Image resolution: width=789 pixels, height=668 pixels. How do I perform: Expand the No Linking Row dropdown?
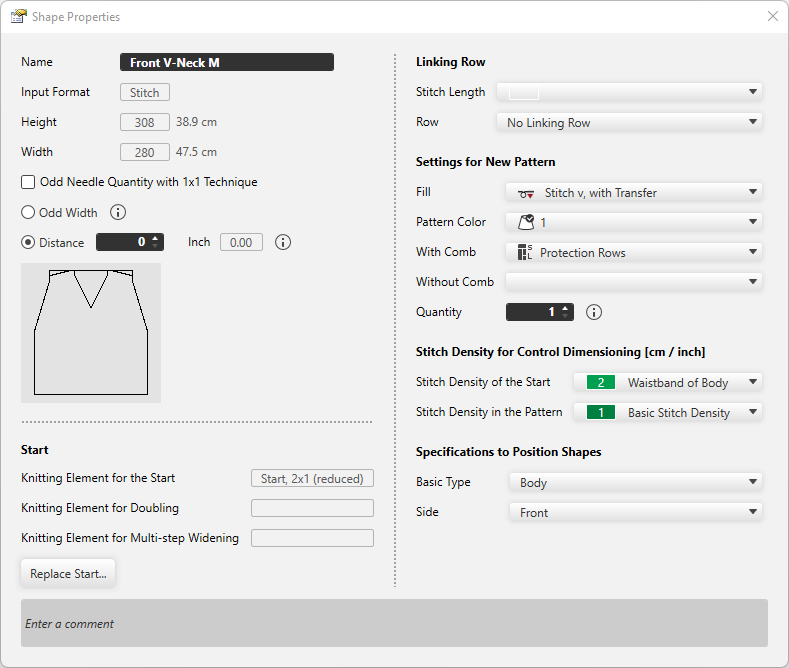click(629, 122)
